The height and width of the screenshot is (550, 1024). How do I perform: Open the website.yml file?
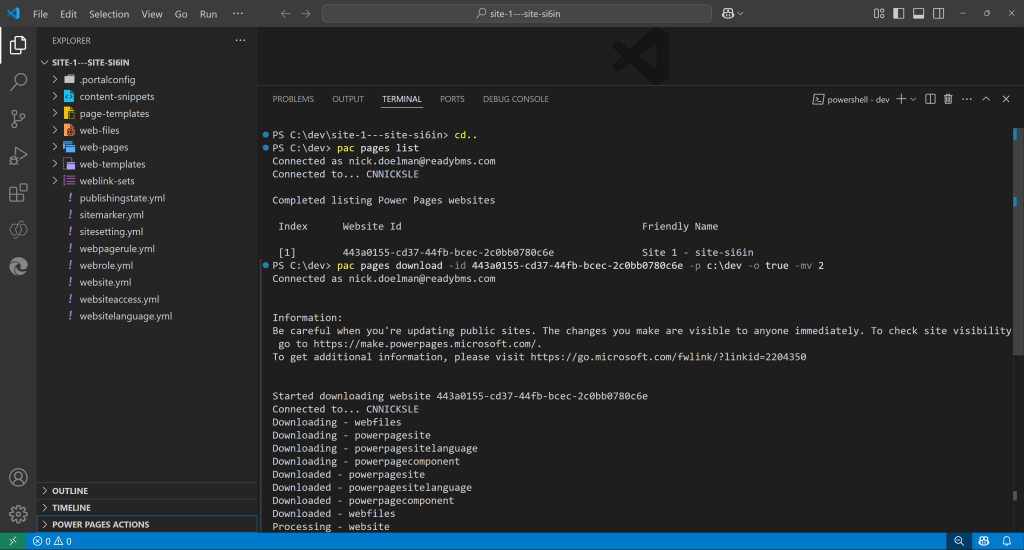tap(105, 282)
